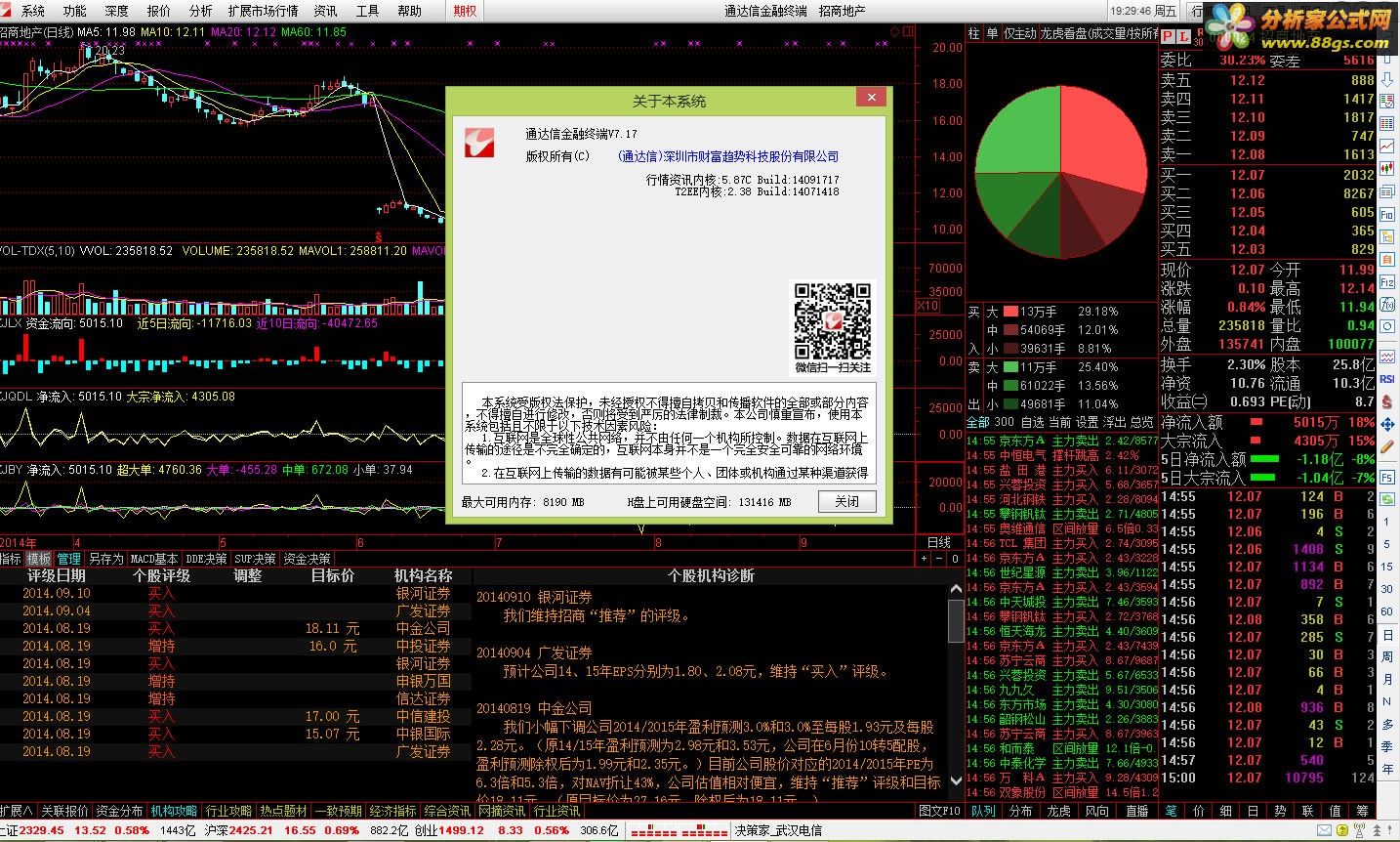Open the 扩展市场行情 menu
The width and height of the screenshot is (1400, 842).
pyautogui.click(x=263, y=11)
